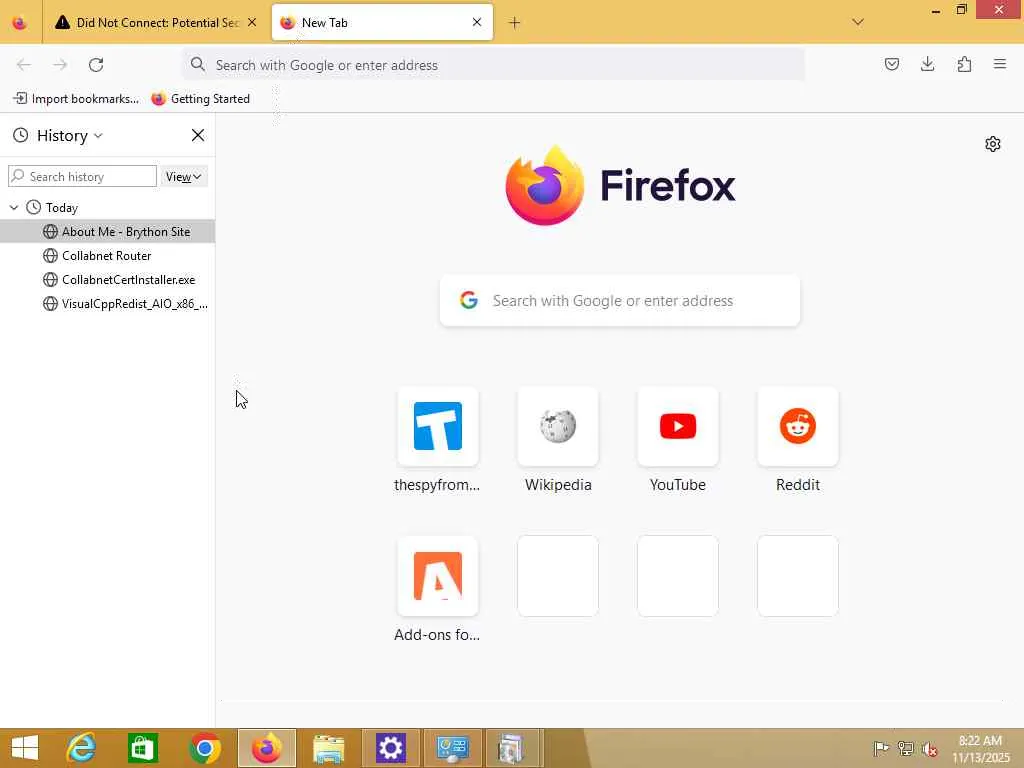Click the Firefox taskbar icon
The height and width of the screenshot is (768, 1024).
click(x=266, y=748)
